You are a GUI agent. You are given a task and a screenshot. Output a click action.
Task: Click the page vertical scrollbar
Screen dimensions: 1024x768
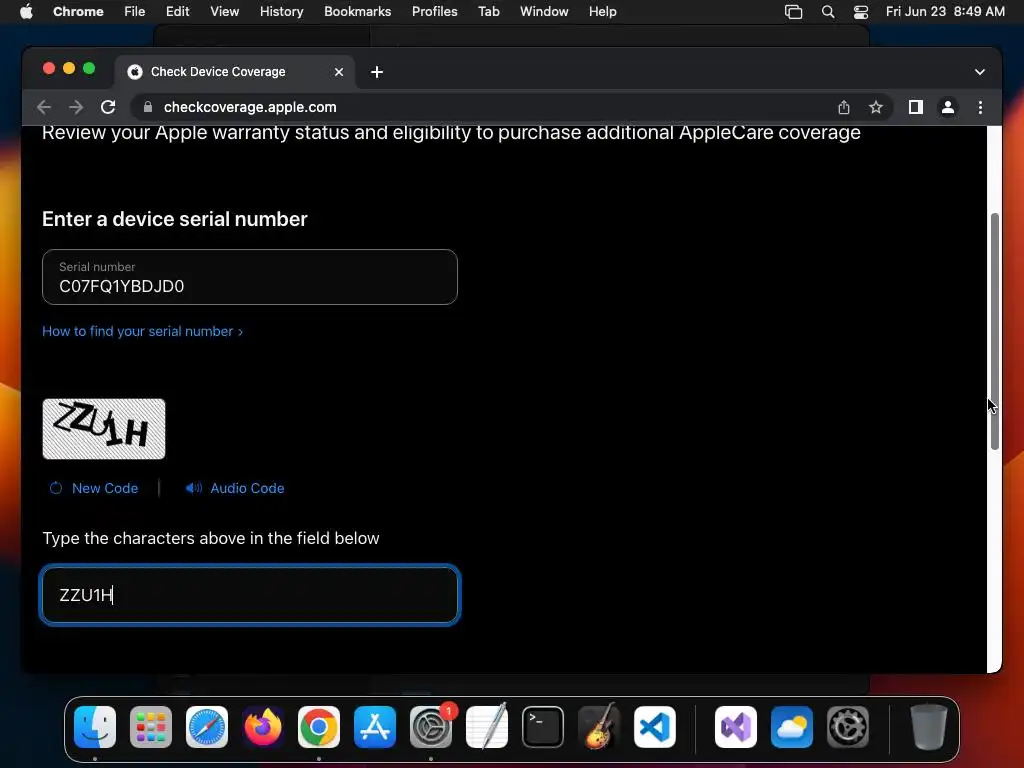tap(995, 331)
